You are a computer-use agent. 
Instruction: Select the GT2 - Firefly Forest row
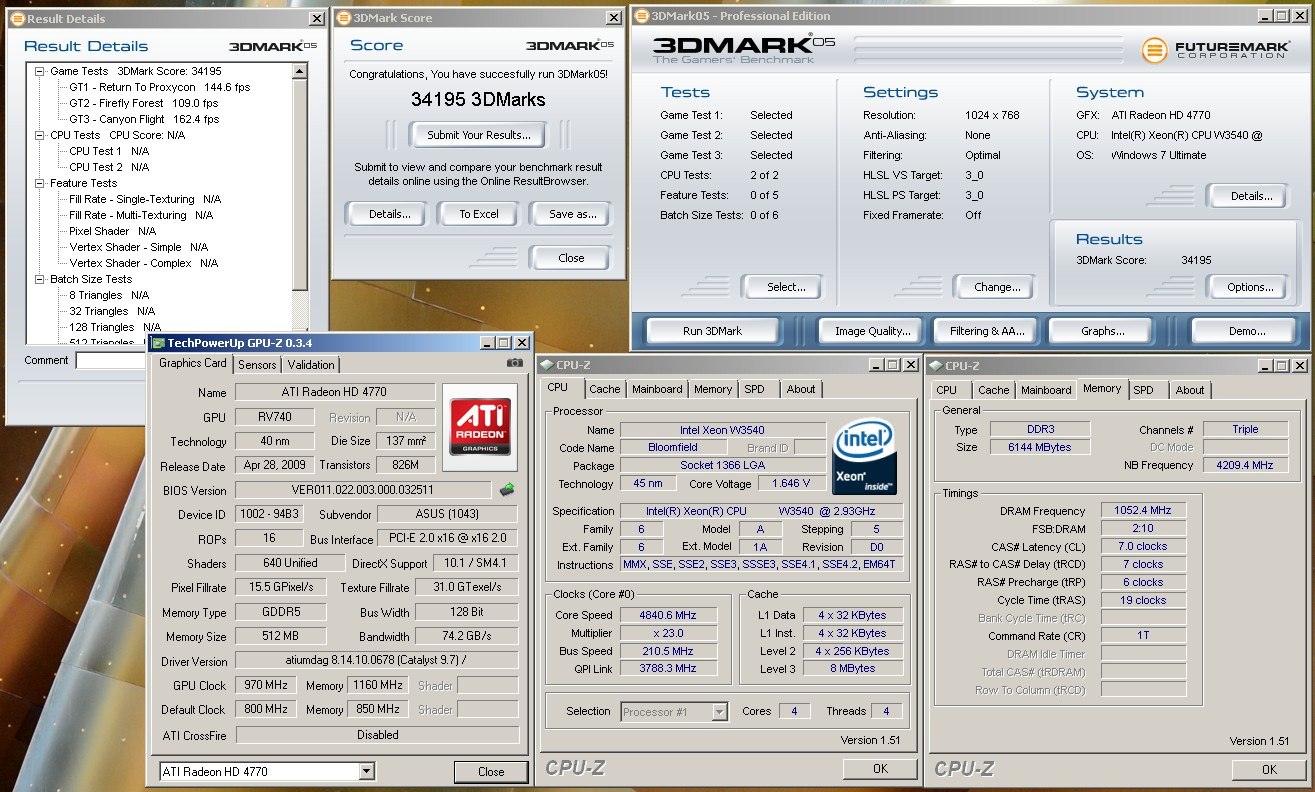144,103
